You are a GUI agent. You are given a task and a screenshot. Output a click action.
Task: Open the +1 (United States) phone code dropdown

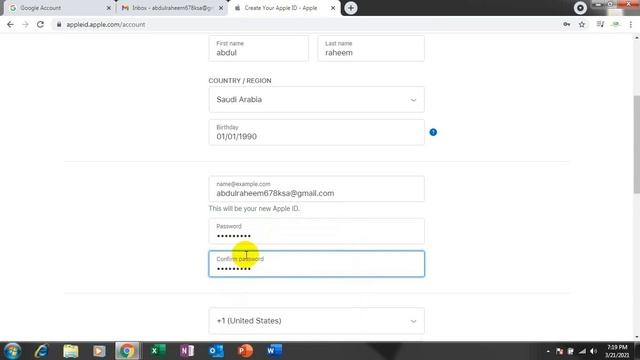316,321
